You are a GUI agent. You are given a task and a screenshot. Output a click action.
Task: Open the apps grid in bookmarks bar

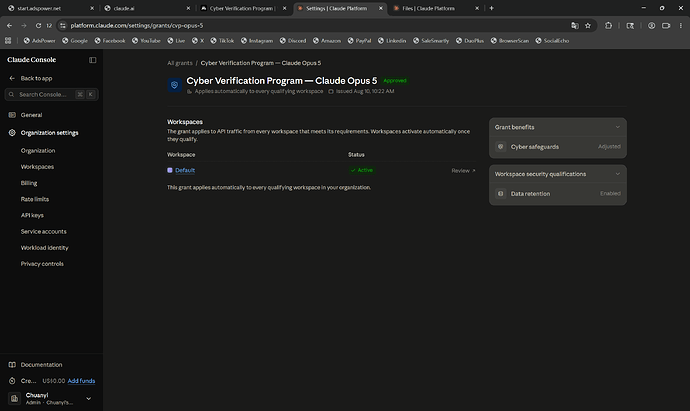(8, 40)
